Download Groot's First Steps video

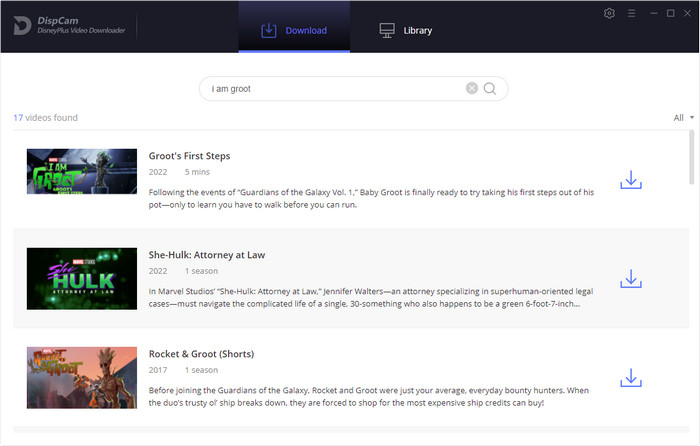[x=631, y=179]
